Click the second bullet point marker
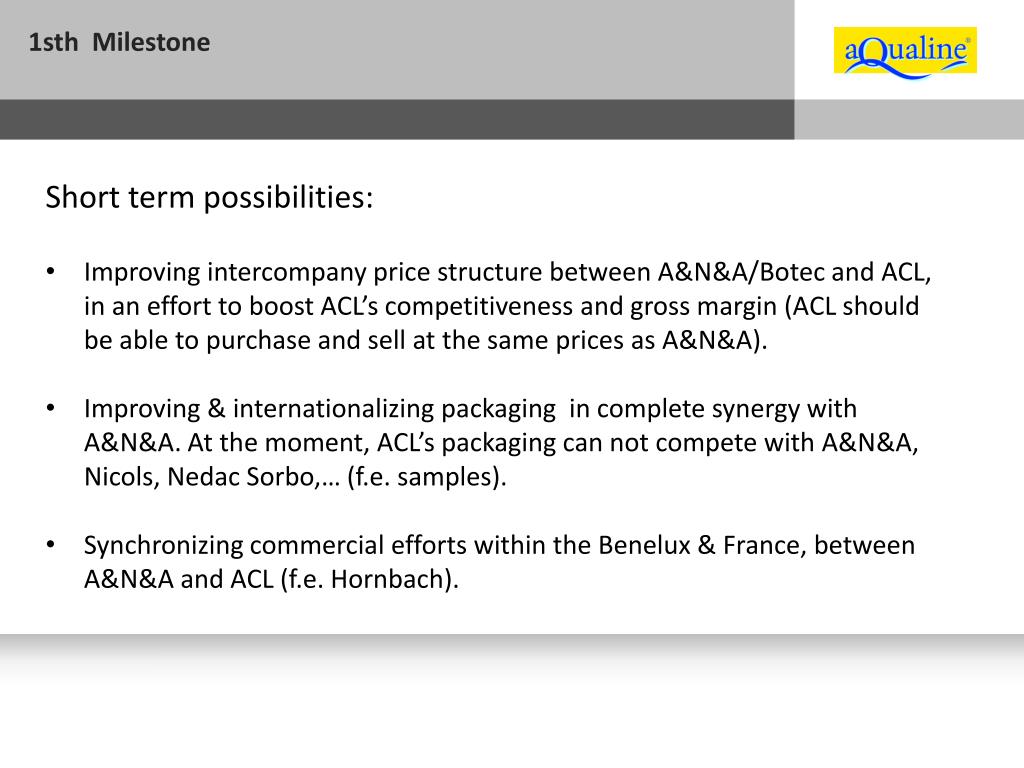This screenshot has width=1024, height=768. (51, 408)
